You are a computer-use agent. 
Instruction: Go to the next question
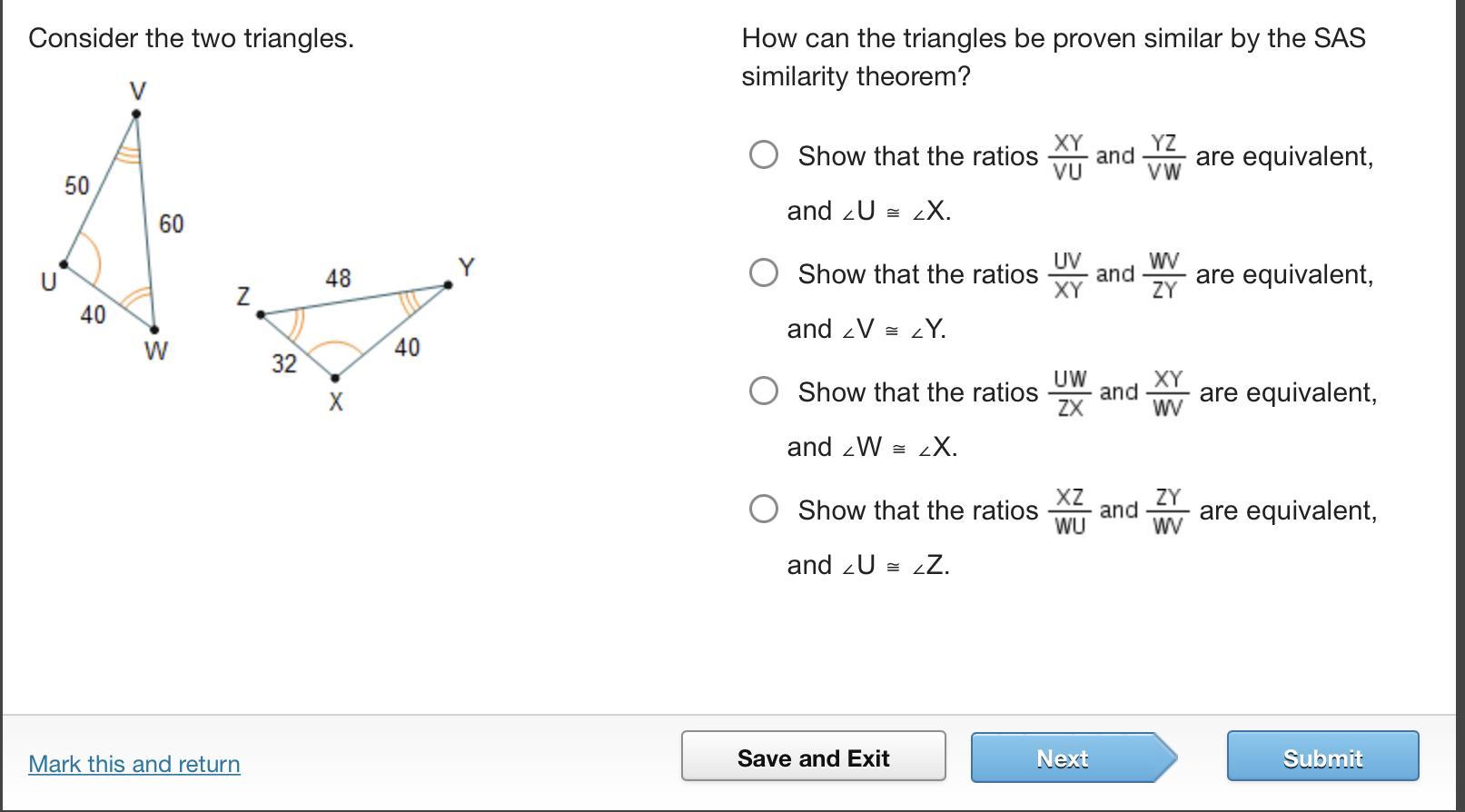1063,758
